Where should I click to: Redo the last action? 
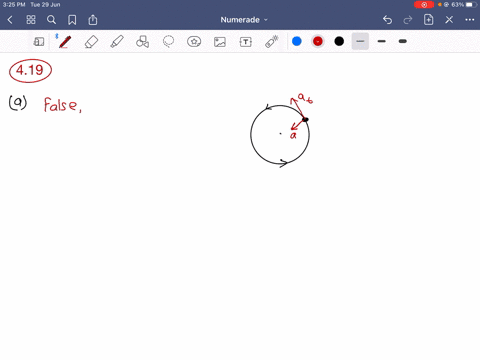408,20
